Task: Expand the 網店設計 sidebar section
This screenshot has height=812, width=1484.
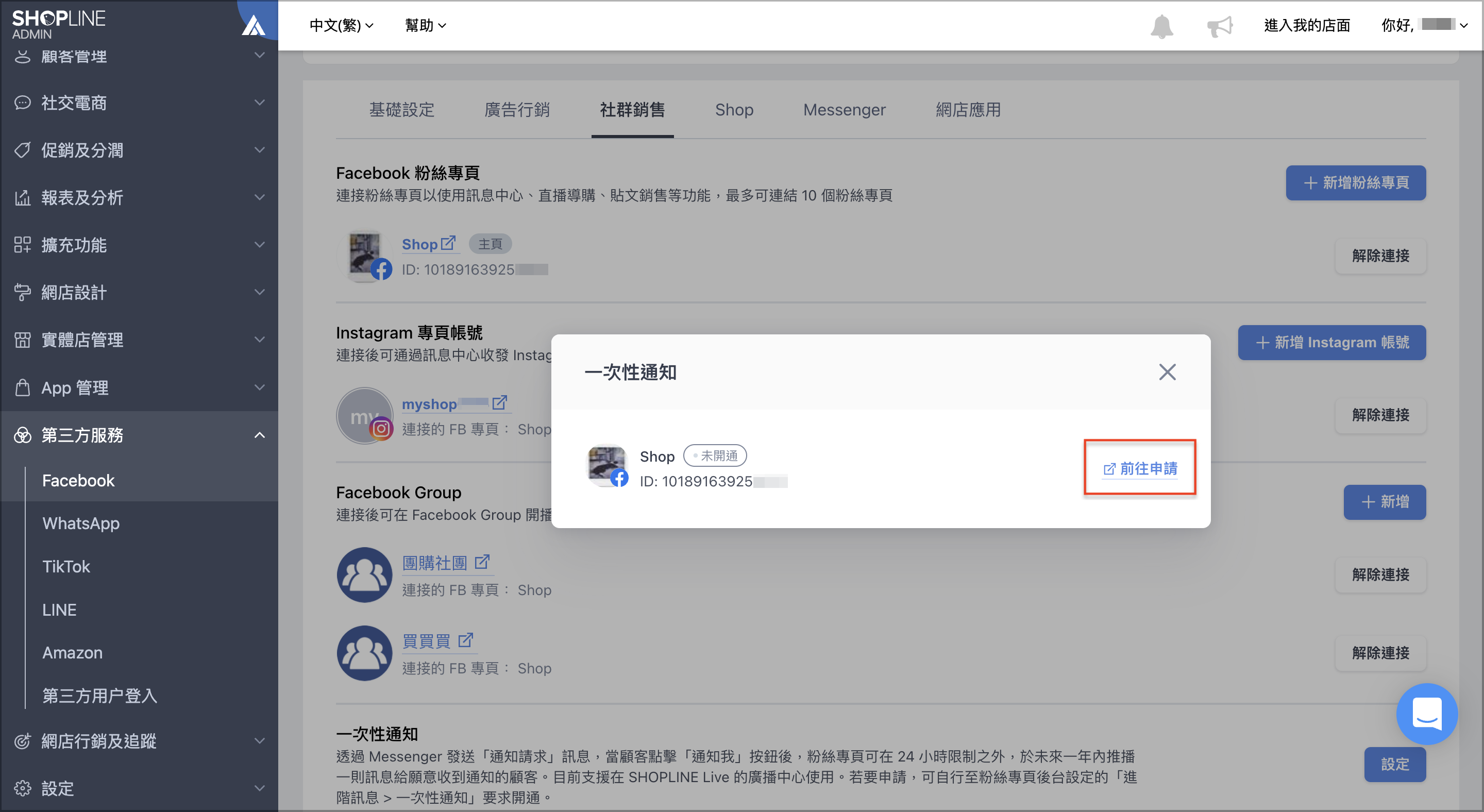Action: [260, 292]
